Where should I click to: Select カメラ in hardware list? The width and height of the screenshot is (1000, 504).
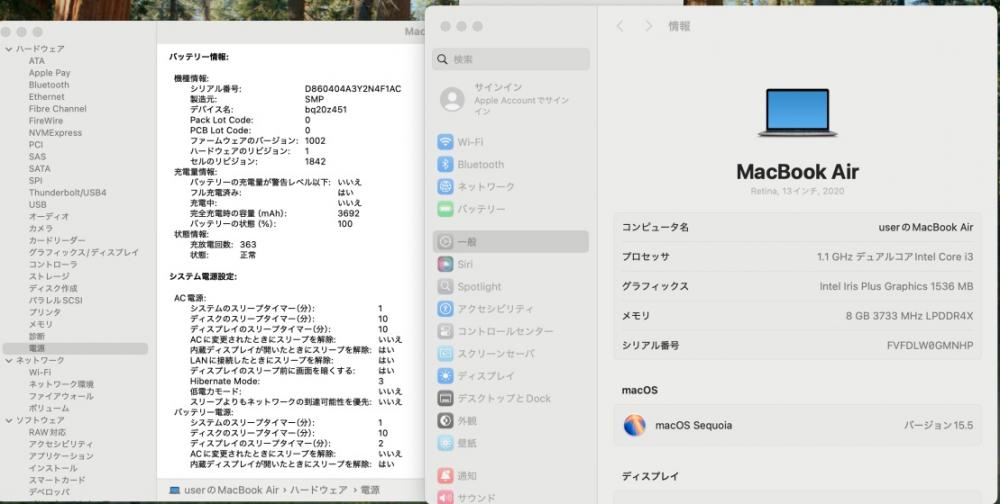pos(40,228)
